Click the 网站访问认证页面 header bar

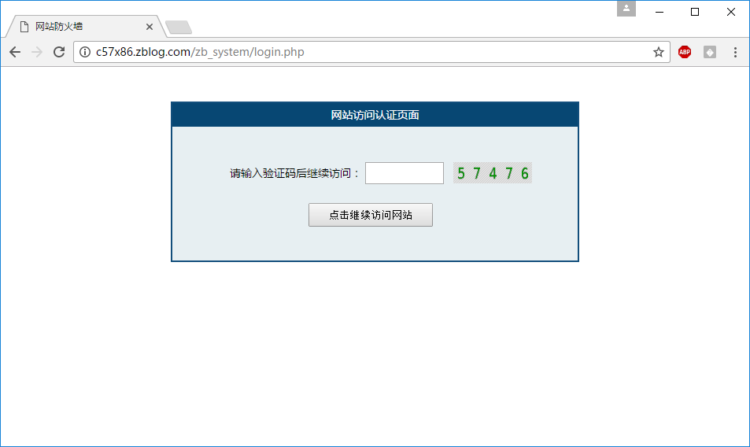click(375, 115)
